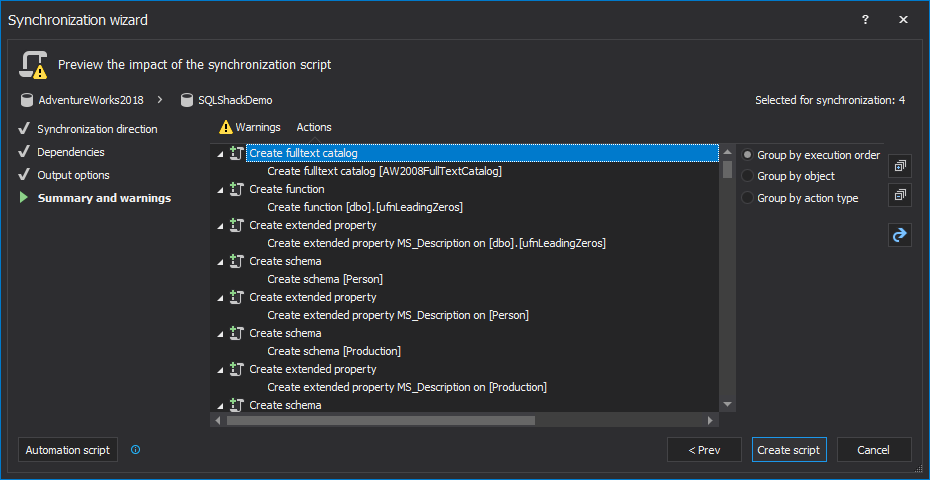This screenshot has height=480, width=930.
Task: Click the Create script button
Action: click(x=789, y=450)
